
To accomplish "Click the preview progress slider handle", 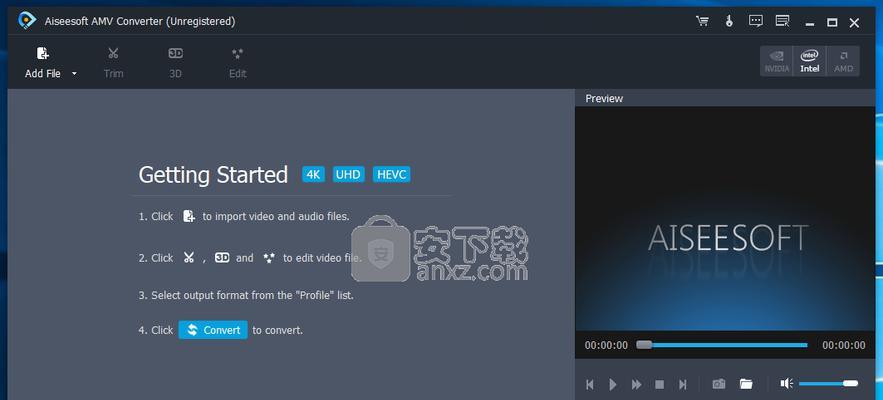I will click(644, 345).
